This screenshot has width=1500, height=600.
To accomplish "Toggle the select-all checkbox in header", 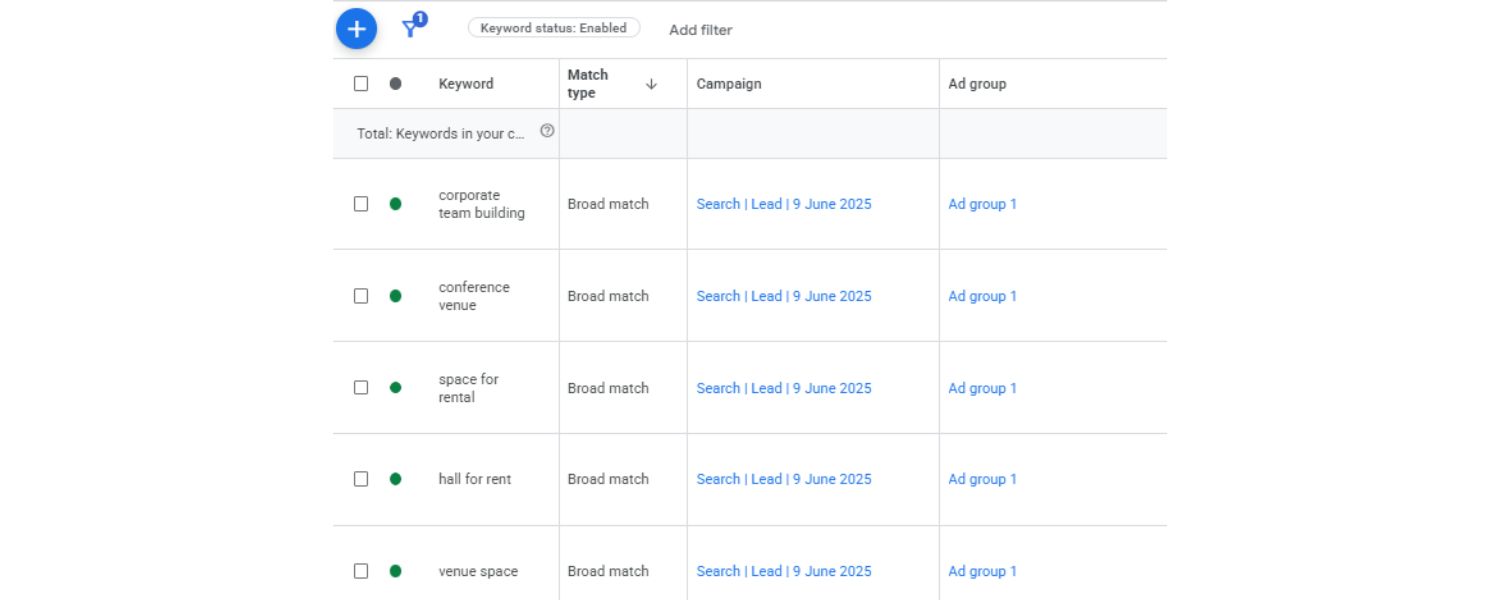I will tap(361, 84).
